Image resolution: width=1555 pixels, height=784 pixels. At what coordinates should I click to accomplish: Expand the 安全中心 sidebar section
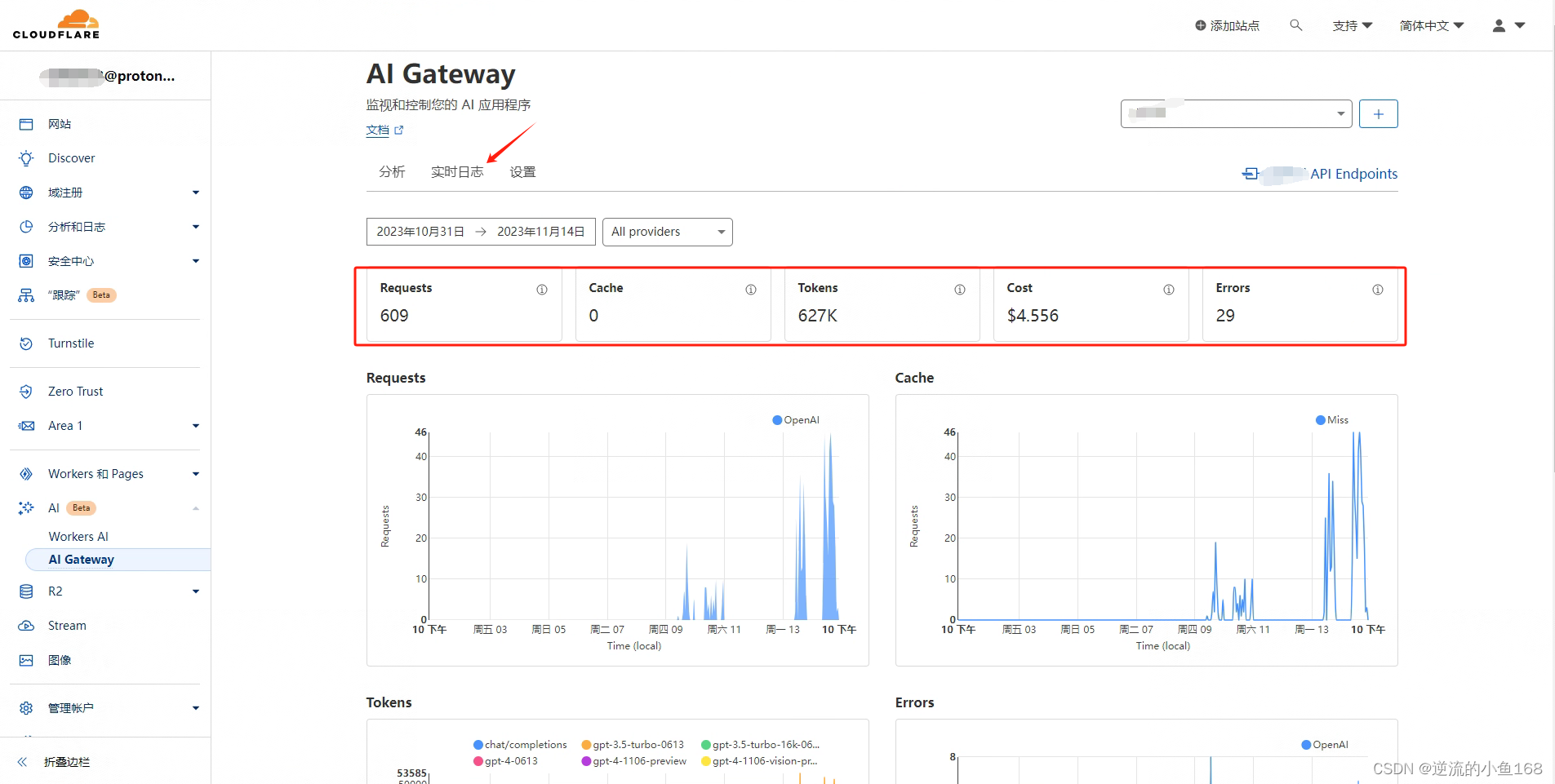[196, 261]
